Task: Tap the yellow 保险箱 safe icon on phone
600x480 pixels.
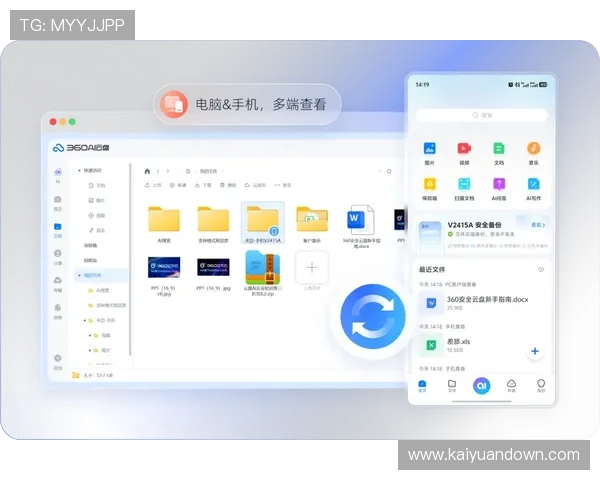Action: click(x=429, y=184)
